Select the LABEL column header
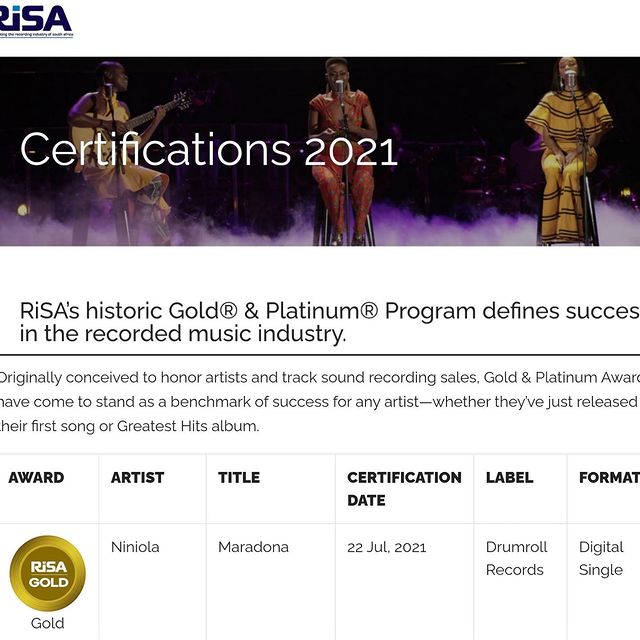The height and width of the screenshot is (640, 640). click(x=509, y=478)
